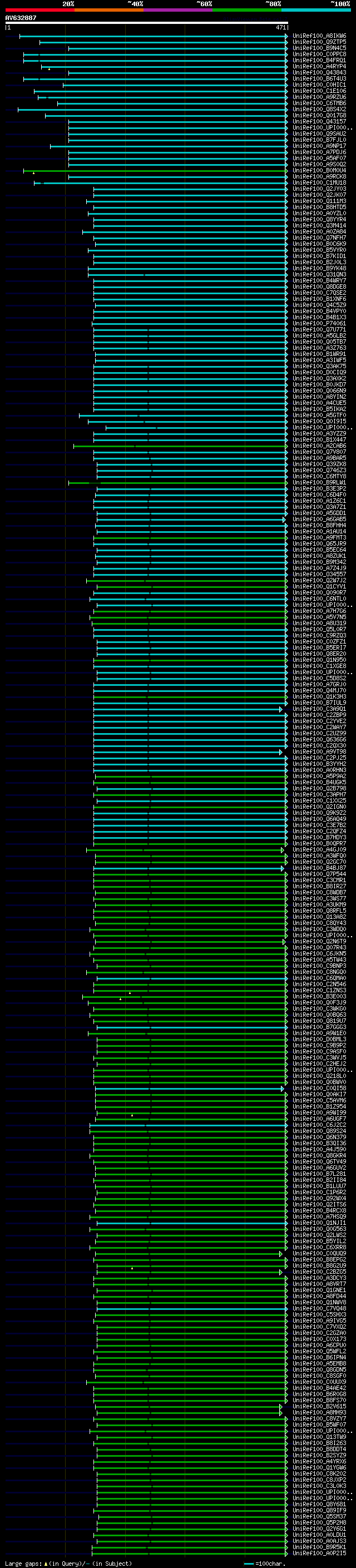Screen dimensions: 356x1568
Task: Select hit label UniRef100_Q3M414
Action: point(319,226)
